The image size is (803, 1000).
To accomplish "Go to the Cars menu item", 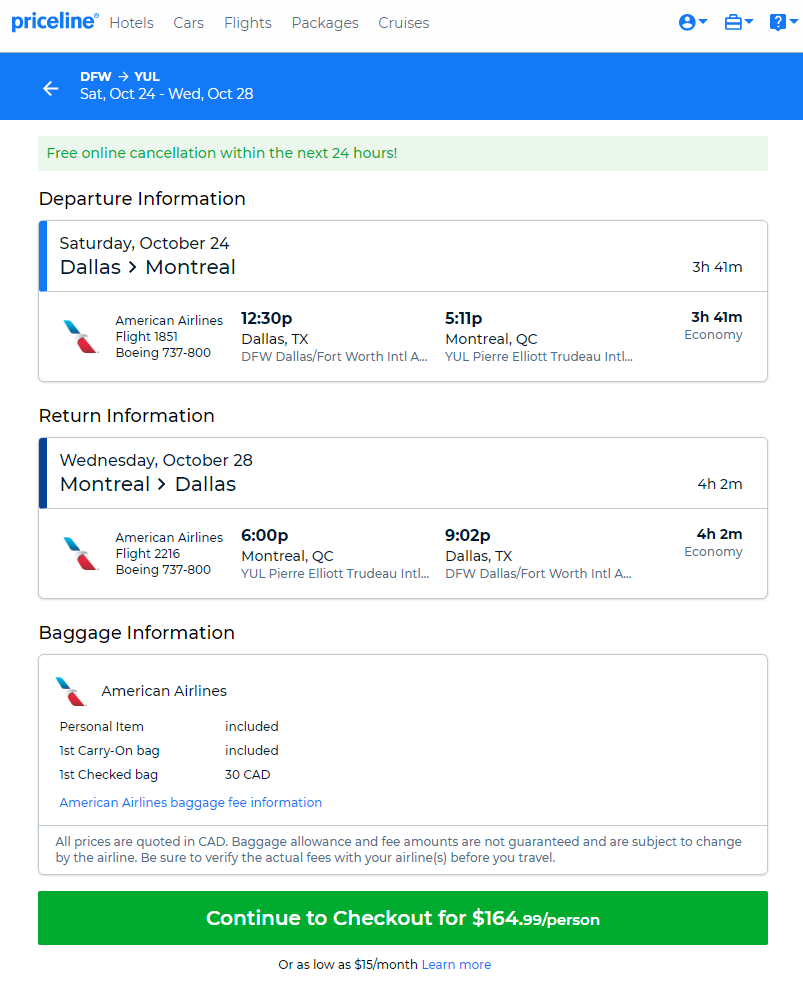I will click(189, 23).
